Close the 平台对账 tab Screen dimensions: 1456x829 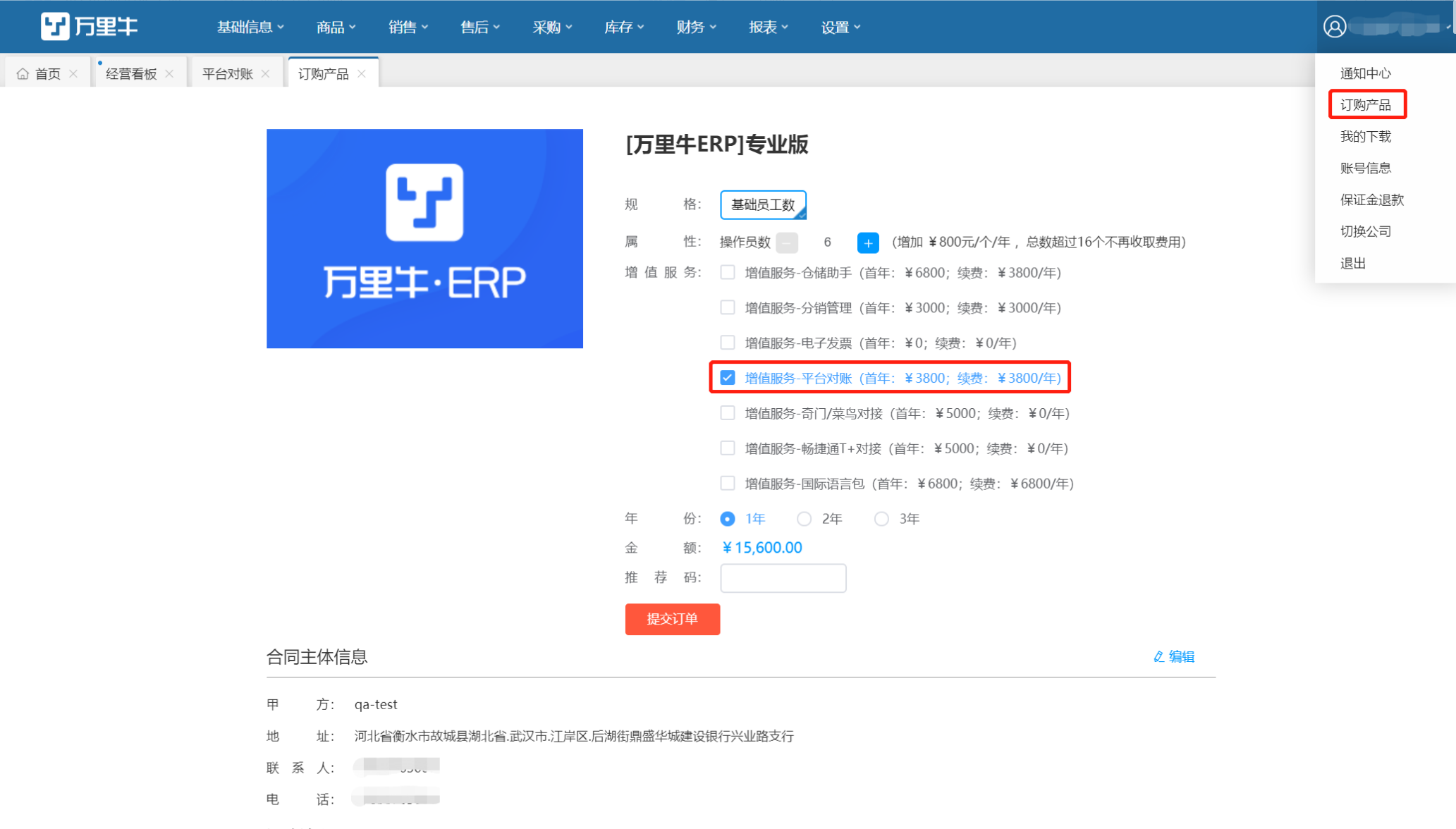point(265,73)
